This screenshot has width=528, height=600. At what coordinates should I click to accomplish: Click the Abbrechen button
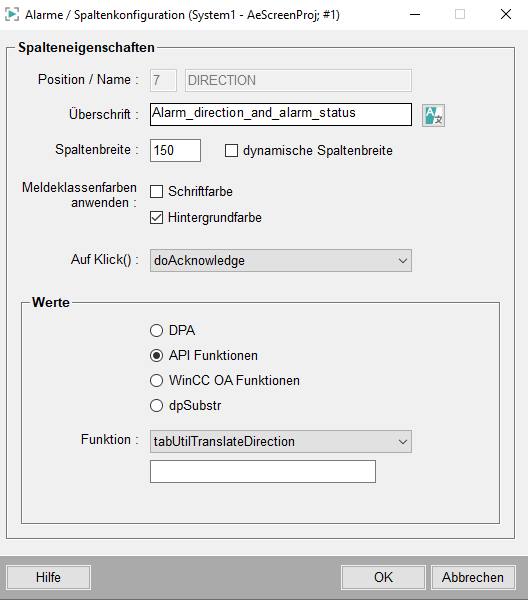473,577
